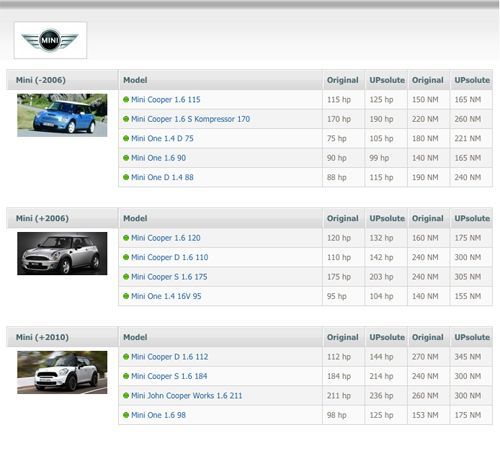This screenshot has height=456, width=500.
Task: Open Mini One 1.6 90 link
Action: (x=158, y=158)
